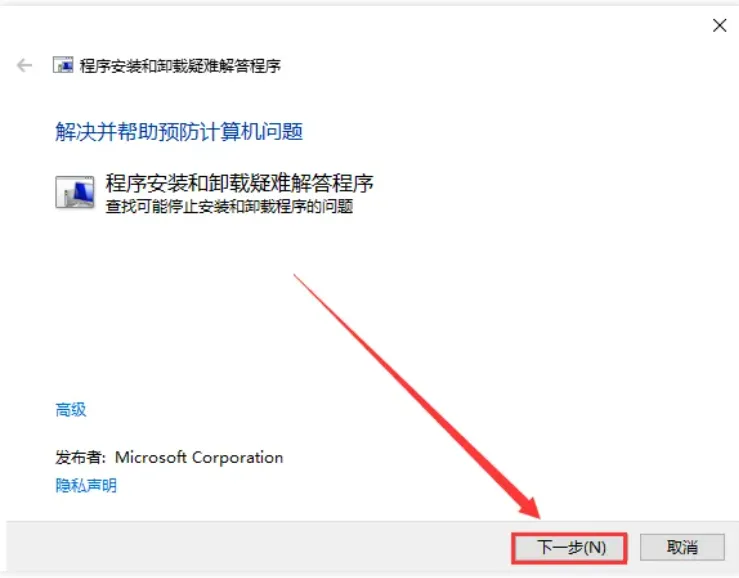Click the 发布者 publisher label
This screenshot has height=578, width=739.
coord(81,457)
